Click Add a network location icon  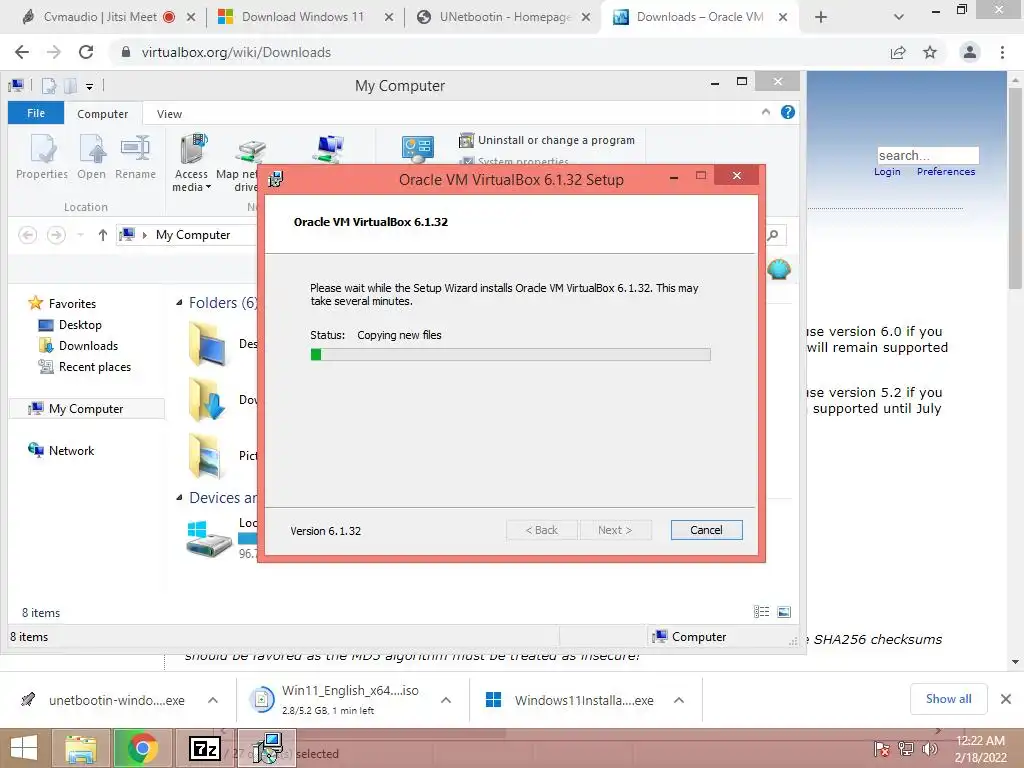coord(328,149)
